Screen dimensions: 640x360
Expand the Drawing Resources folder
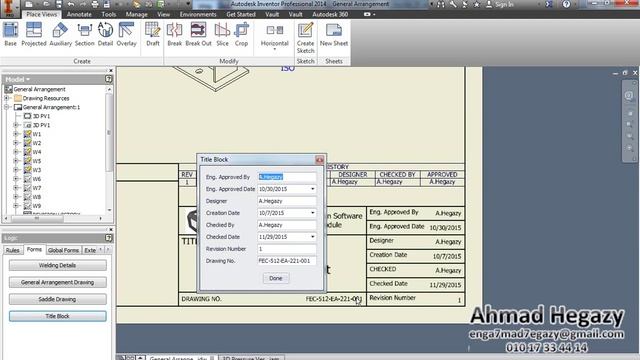7,98
